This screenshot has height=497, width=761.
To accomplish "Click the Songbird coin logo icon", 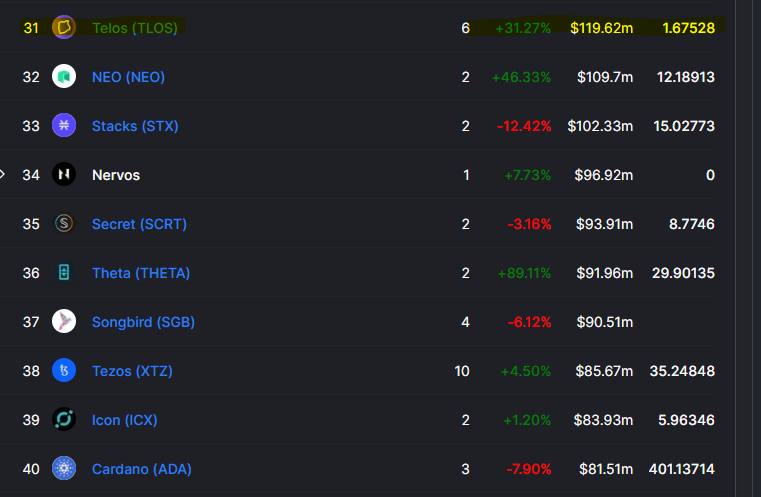I will [64, 321].
